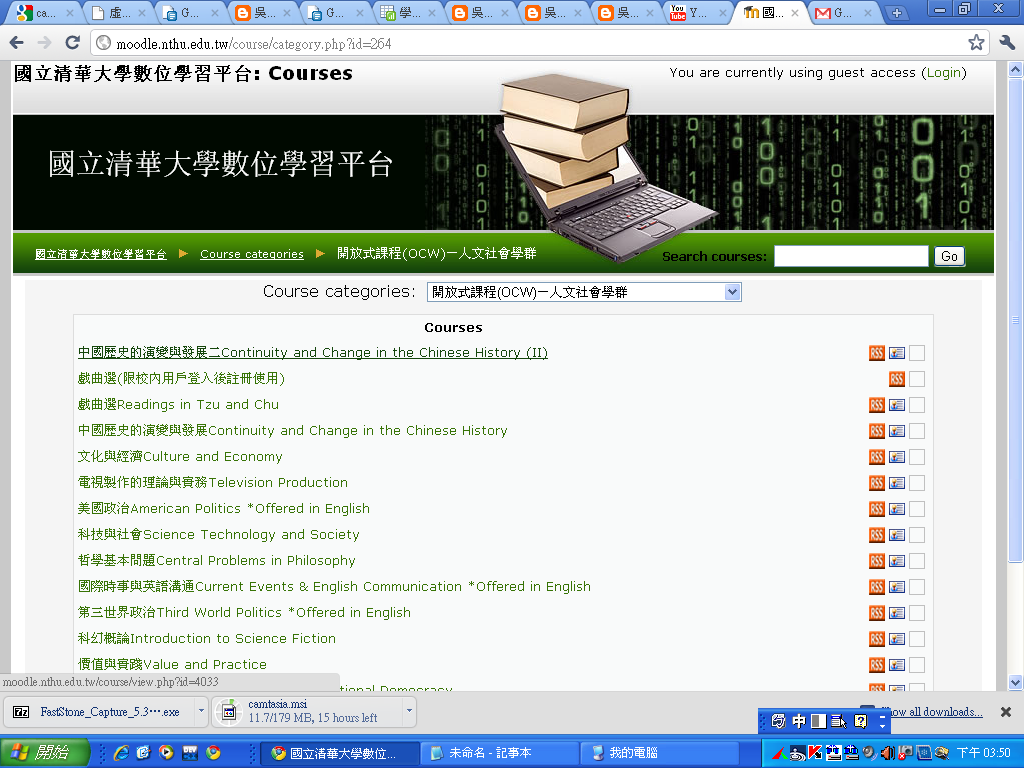Toggle checkbox for Value and Practice course
The width and height of the screenshot is (1024, 768).
[917, 665]
